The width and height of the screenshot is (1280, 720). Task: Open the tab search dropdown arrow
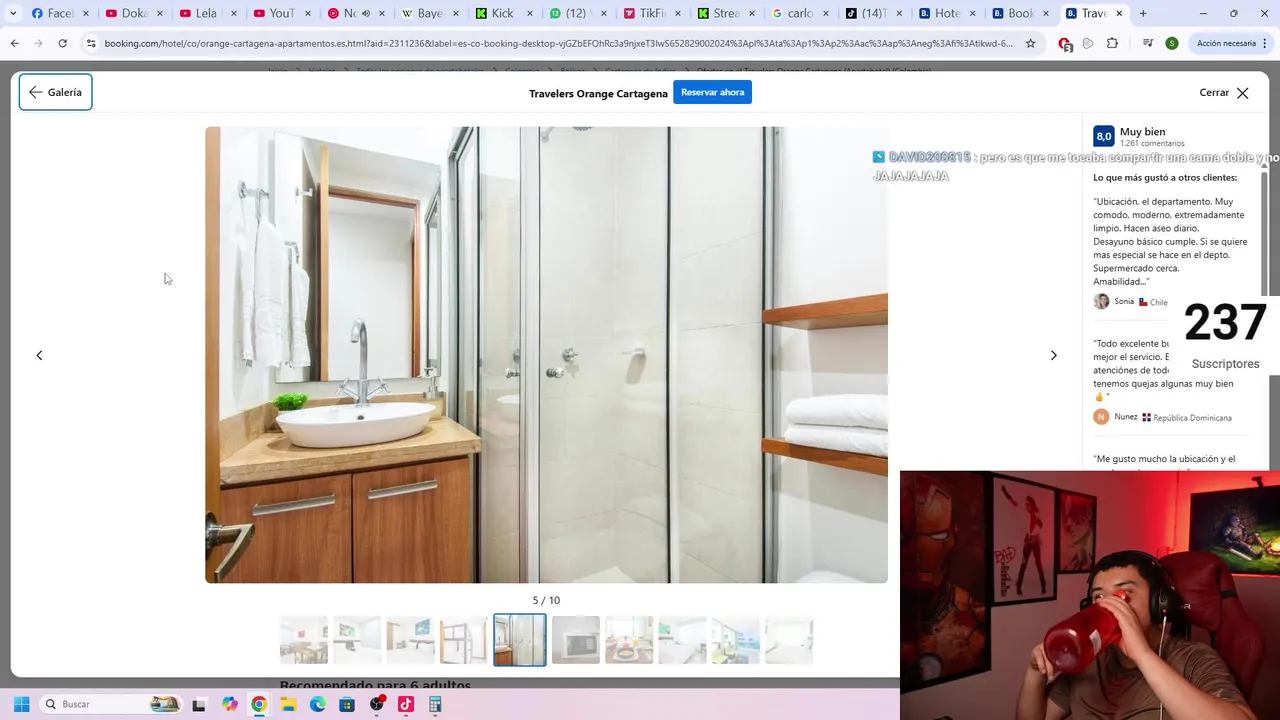[x=13, y=13]
